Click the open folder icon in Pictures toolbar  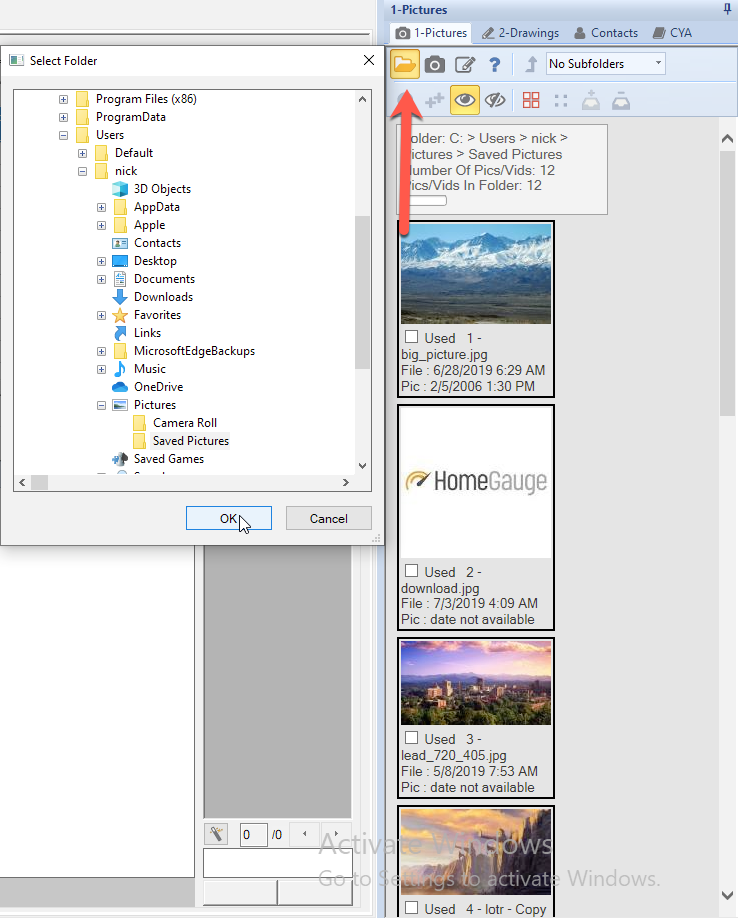(x=405, y=64)
